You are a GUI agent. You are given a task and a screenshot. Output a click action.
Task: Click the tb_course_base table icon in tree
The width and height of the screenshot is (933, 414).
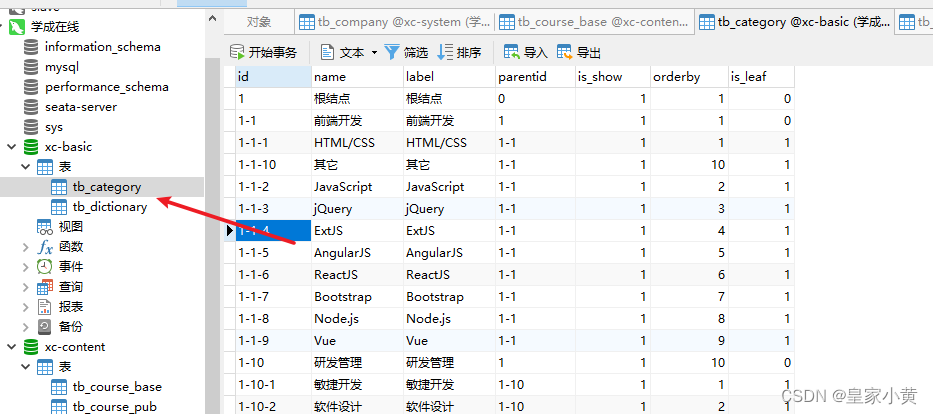(59, 387)
